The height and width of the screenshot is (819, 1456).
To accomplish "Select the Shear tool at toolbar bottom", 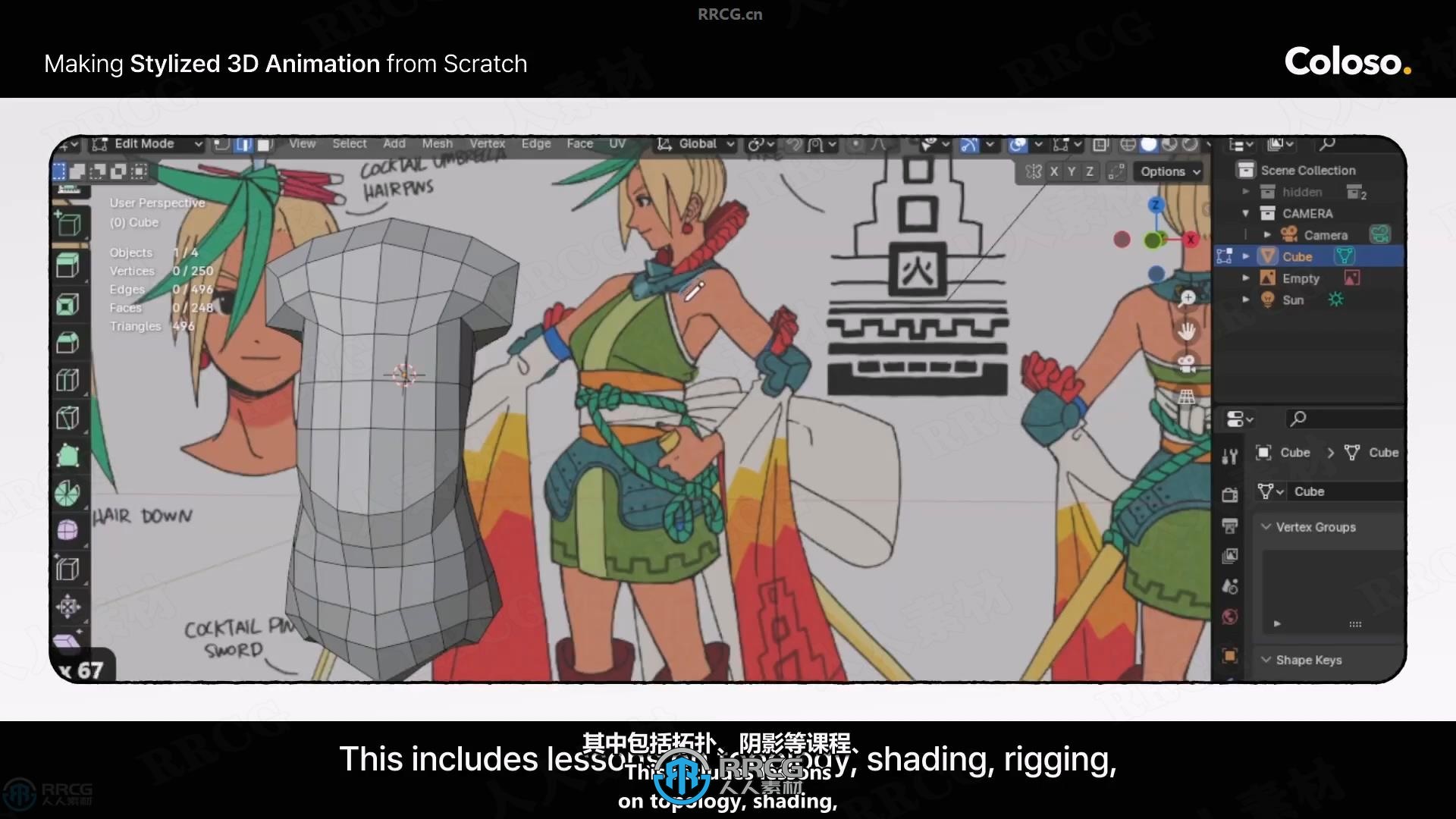I will click(x=68, y=642).
